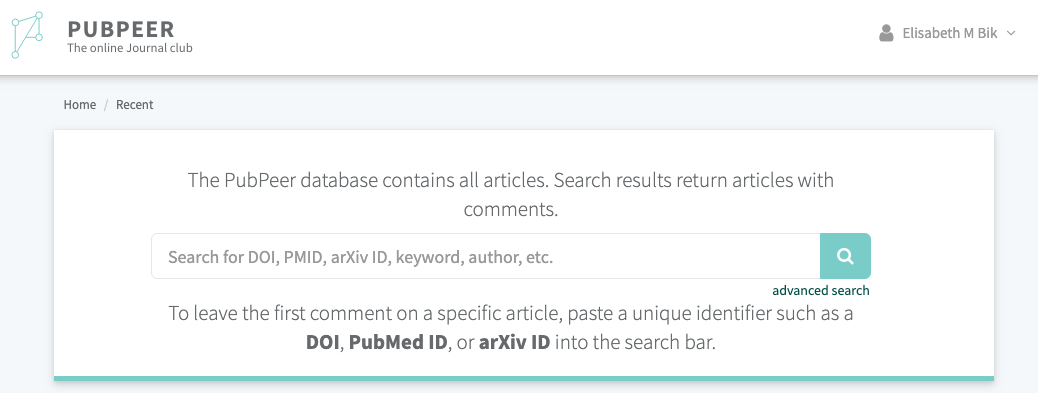This screenshot has width=1038, height=393.
Task: Click the PUBPEER site title
Action: pos(121,29)
